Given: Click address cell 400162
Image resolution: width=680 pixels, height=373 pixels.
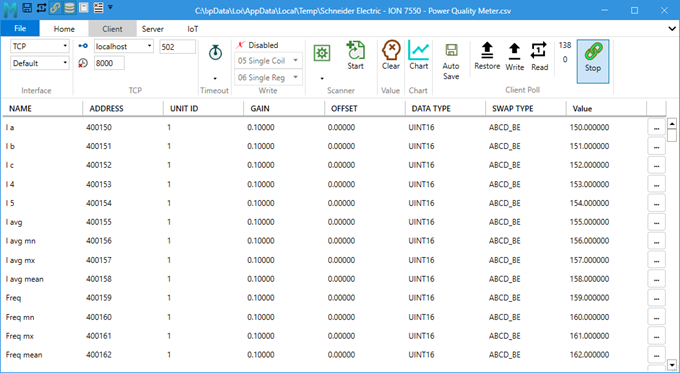Looking at the screenshot, I should point(99,355).
